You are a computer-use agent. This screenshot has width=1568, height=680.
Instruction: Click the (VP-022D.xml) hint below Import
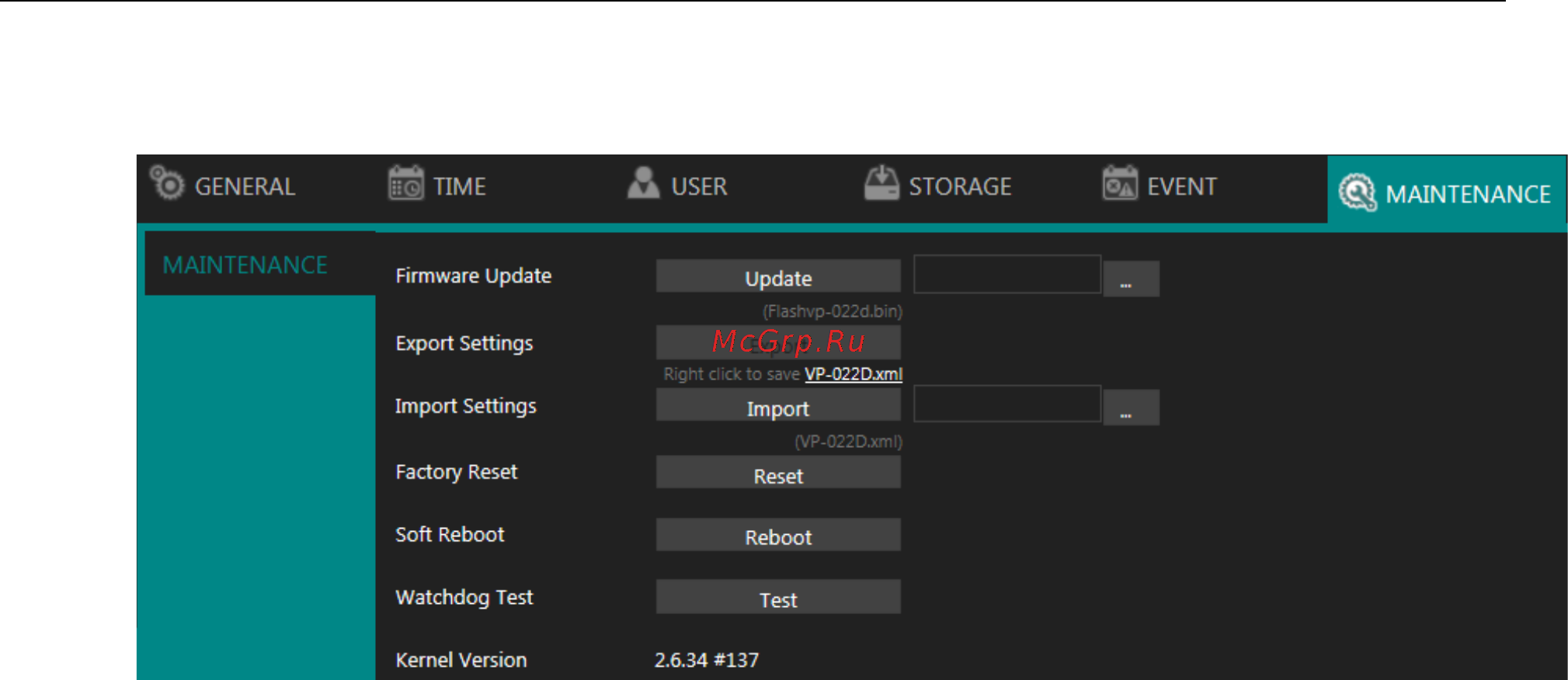[x=848, y=442]
